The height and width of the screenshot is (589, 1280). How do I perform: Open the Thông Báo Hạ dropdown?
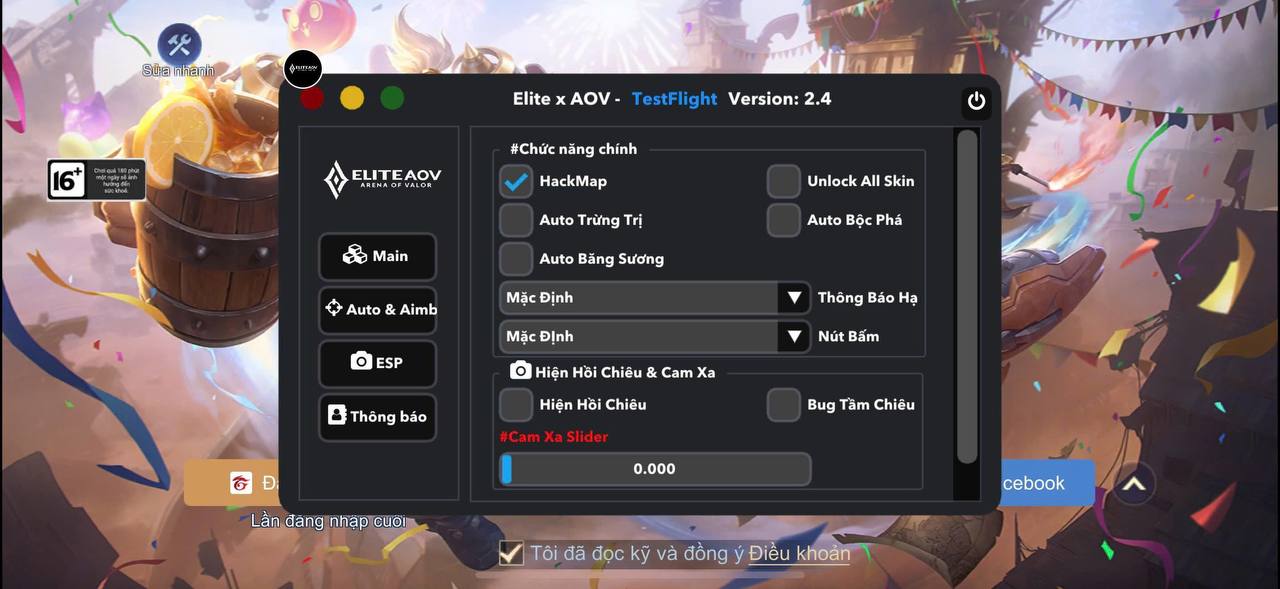[654, 298]
